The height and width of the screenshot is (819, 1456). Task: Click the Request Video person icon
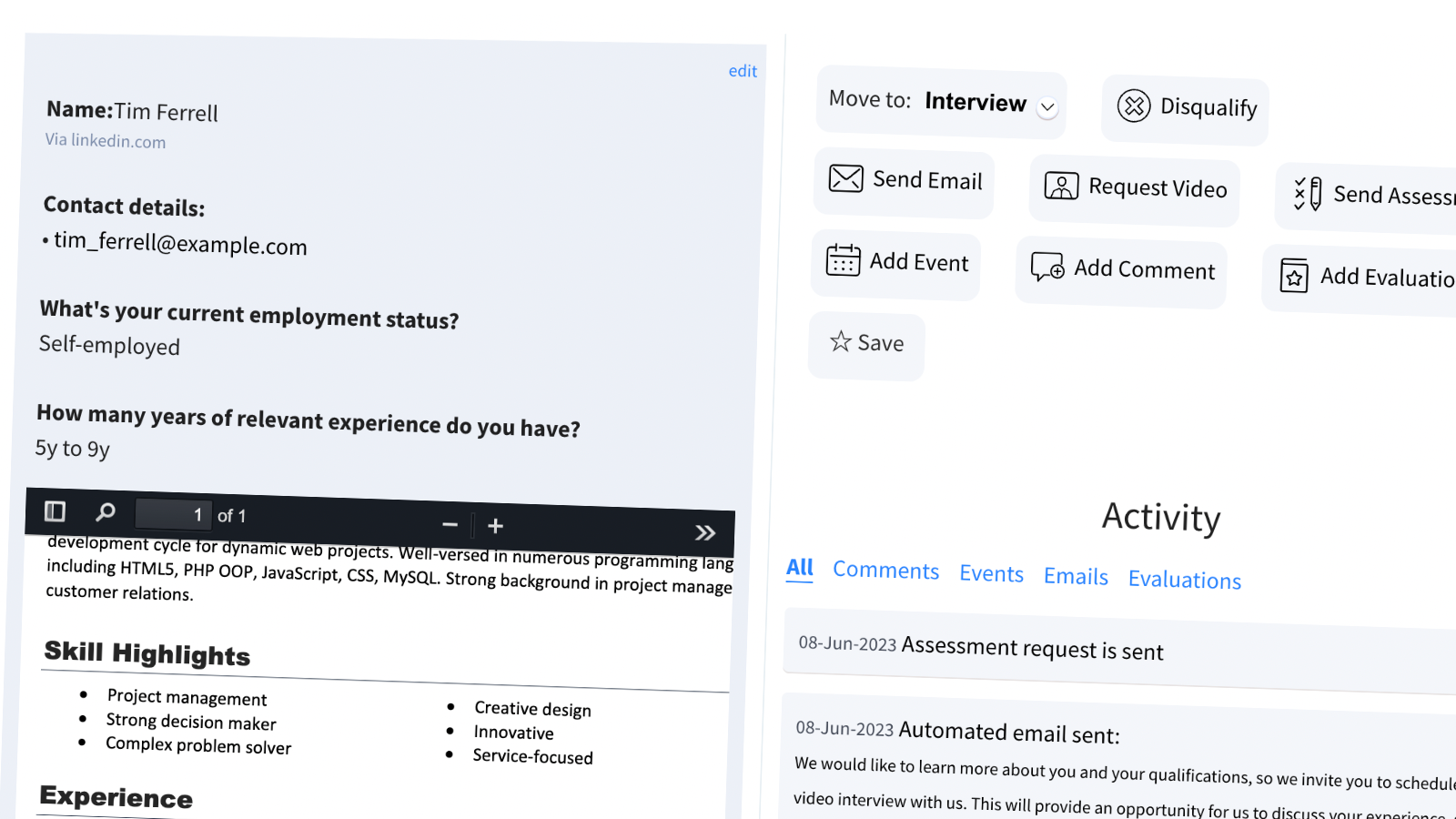coord(1061,186)
